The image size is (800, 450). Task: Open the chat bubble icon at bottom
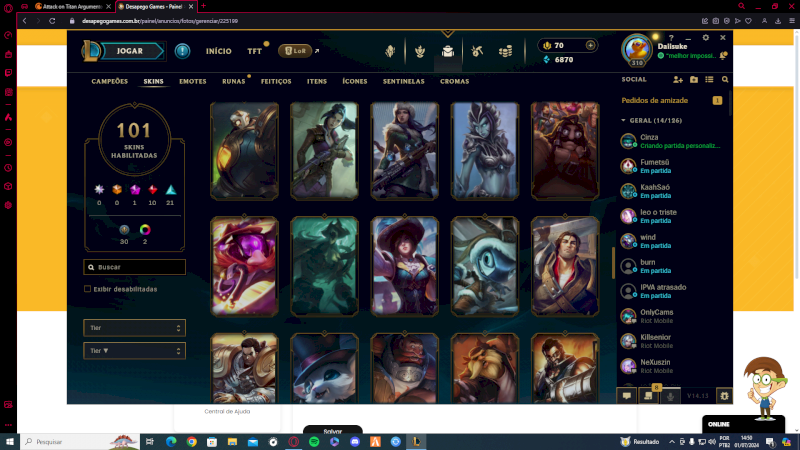click(627, 396)
